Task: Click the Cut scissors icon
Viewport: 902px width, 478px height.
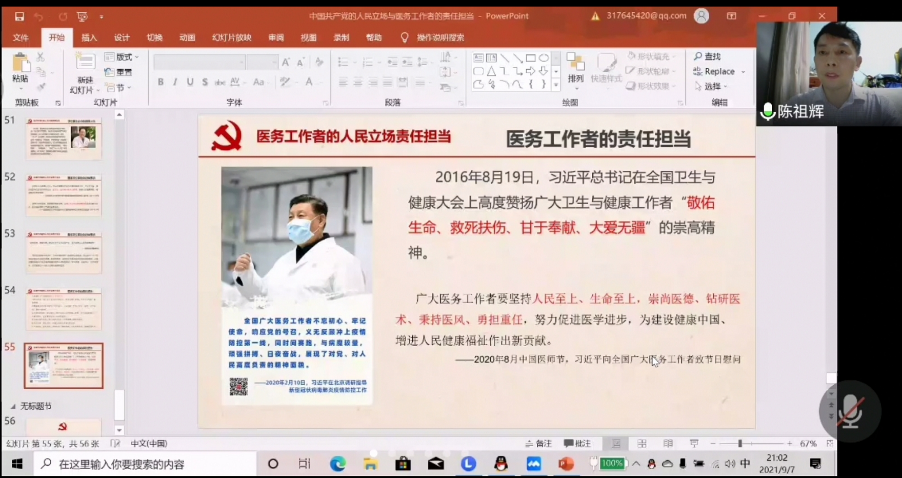Action: tap(40, 57)
